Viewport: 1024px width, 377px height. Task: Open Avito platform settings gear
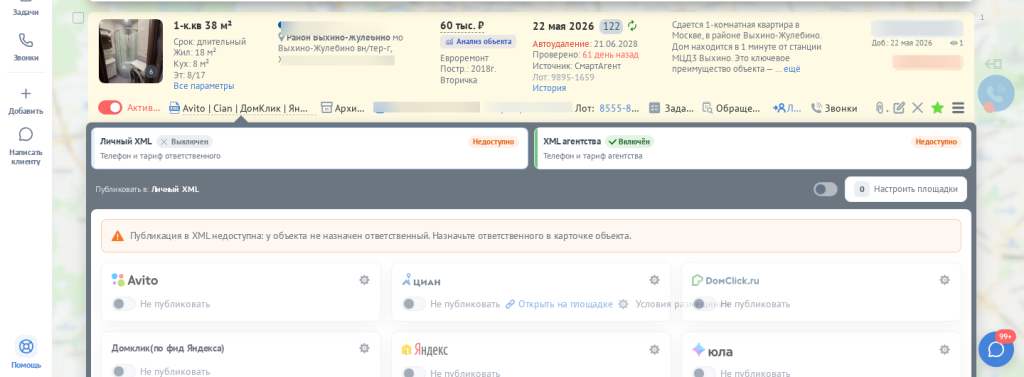click(x=364, y=280)
